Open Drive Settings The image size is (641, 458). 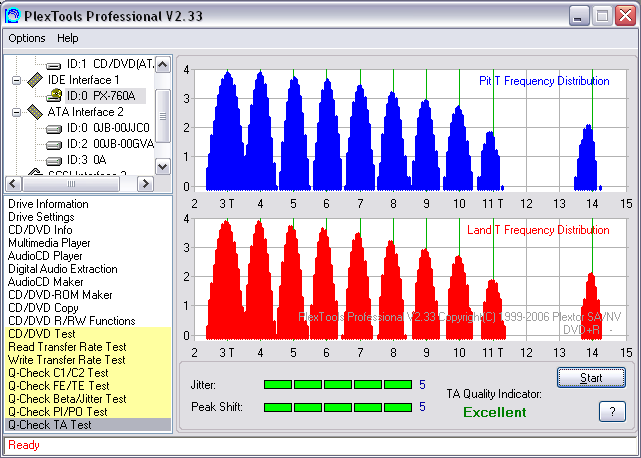tap(41, 217)
